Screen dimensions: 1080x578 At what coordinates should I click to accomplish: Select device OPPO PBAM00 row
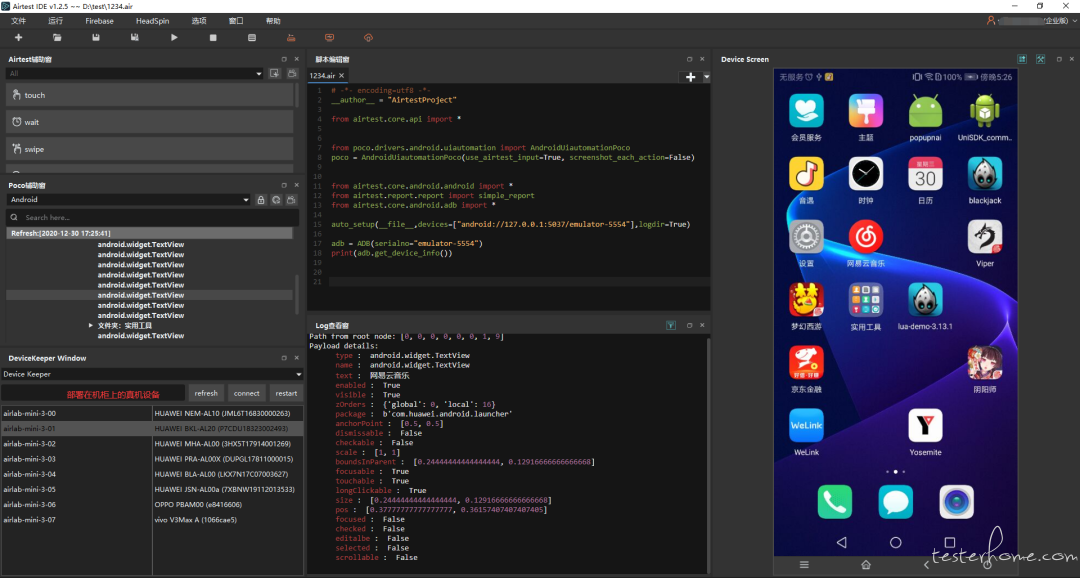click(152, 504)
